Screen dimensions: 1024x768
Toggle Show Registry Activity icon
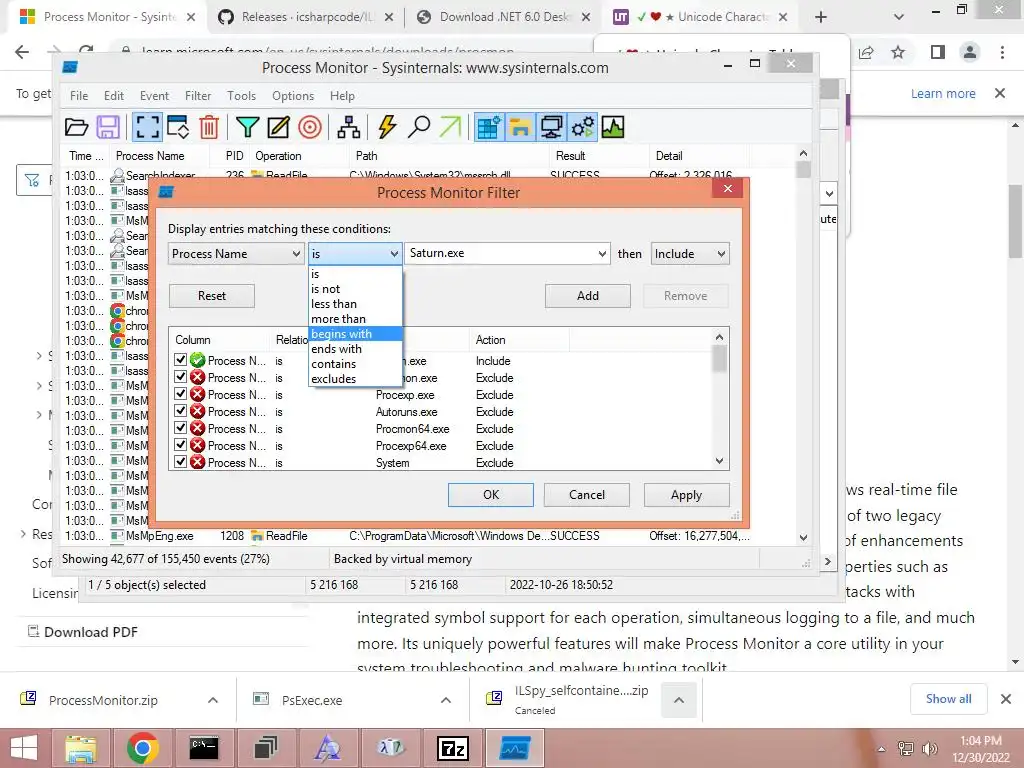tap(488, 127)
